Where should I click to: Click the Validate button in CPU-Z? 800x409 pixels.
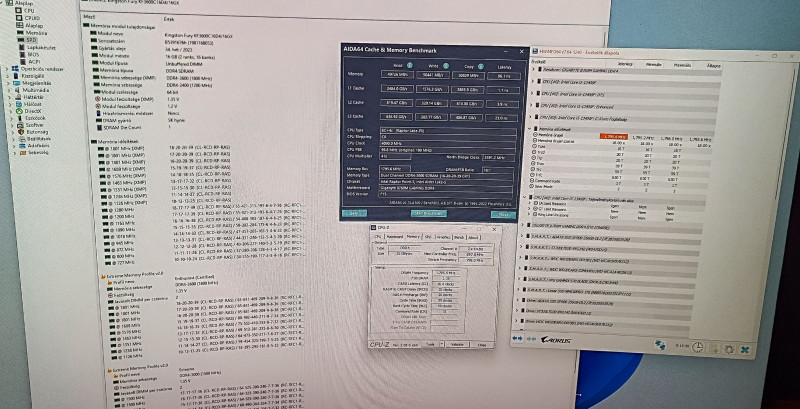[458, 344]
